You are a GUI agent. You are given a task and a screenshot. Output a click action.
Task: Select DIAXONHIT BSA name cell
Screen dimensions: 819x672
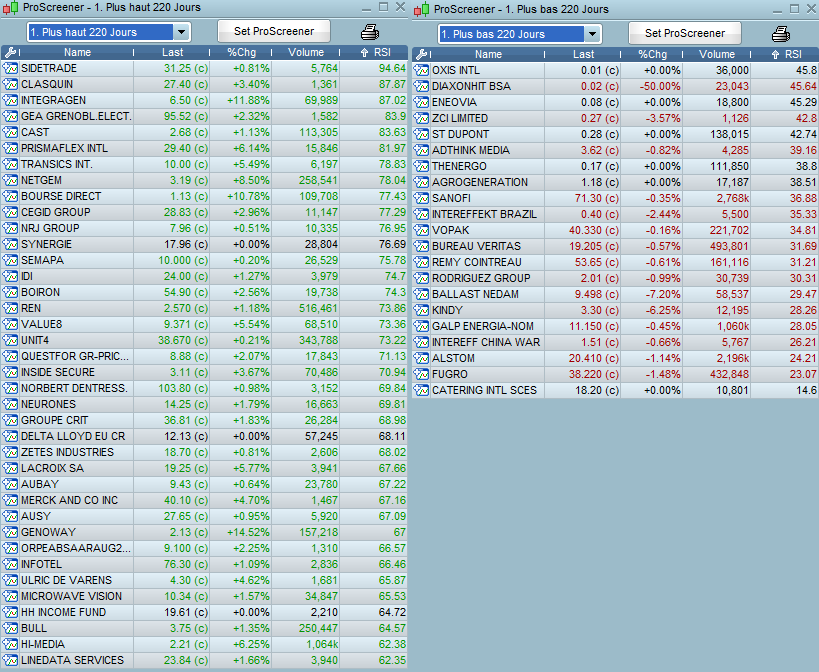coord(487,86)
